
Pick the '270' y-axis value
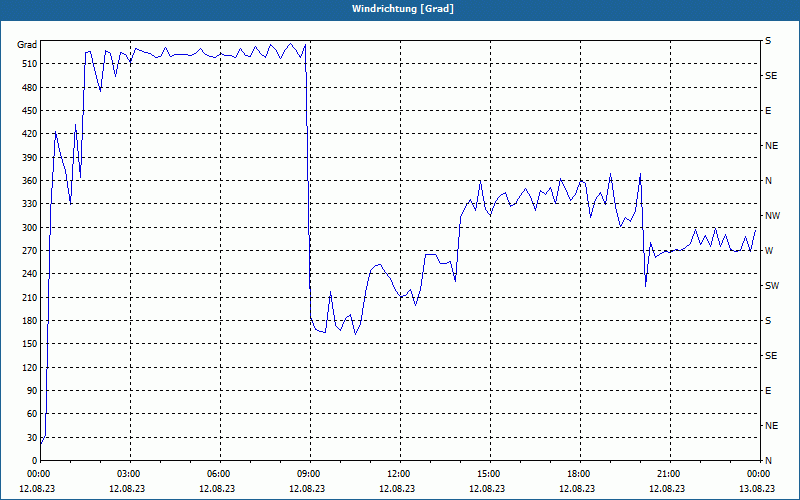click(29, 251)
